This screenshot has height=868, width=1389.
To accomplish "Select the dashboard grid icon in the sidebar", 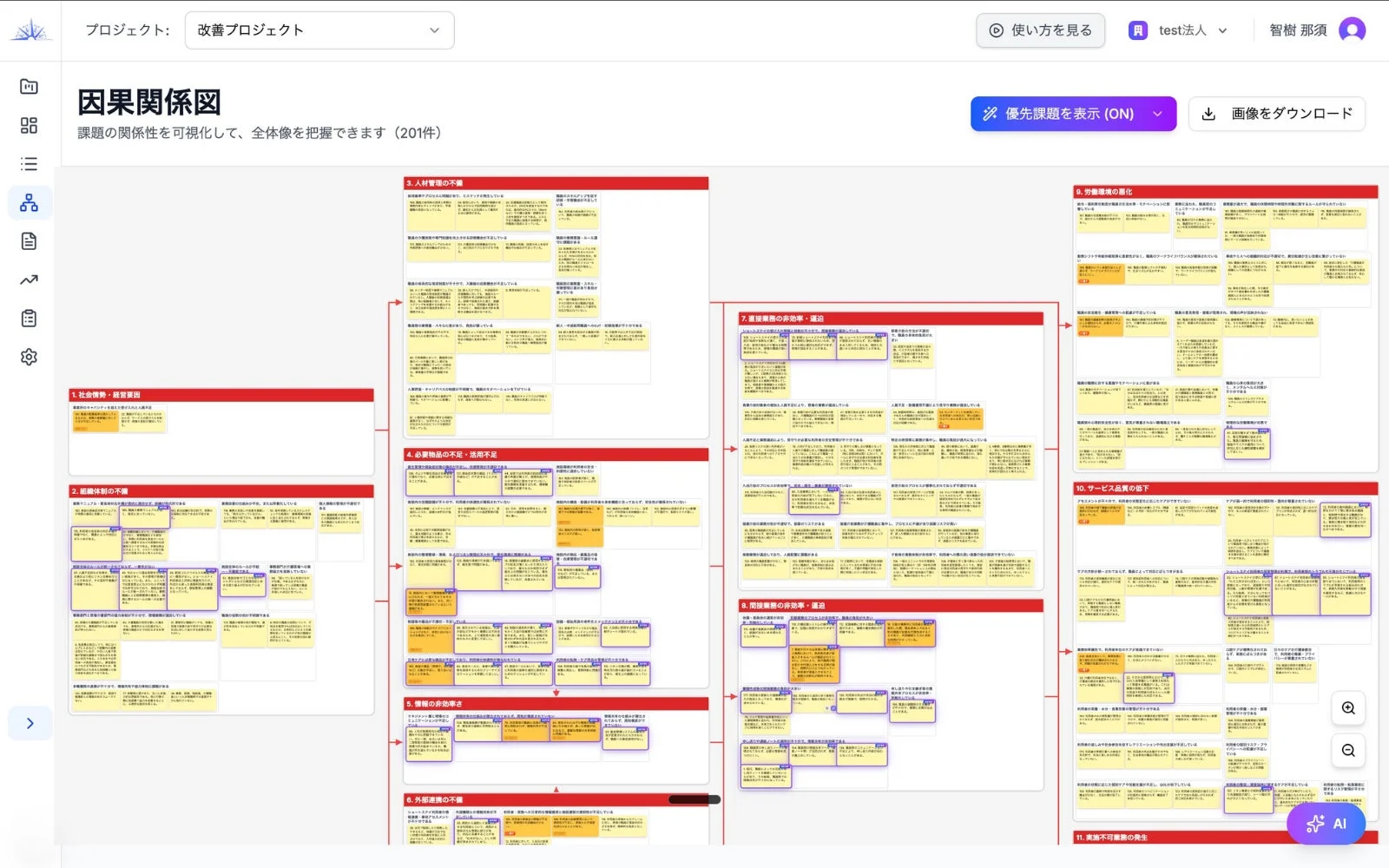I will coord(29,125).
